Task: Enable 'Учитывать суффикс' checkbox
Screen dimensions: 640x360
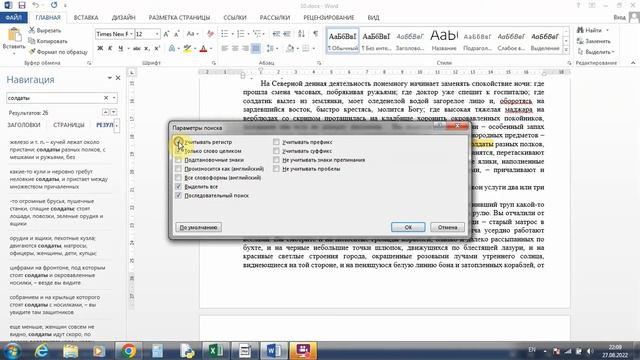Action: click(x=276, y=151)
